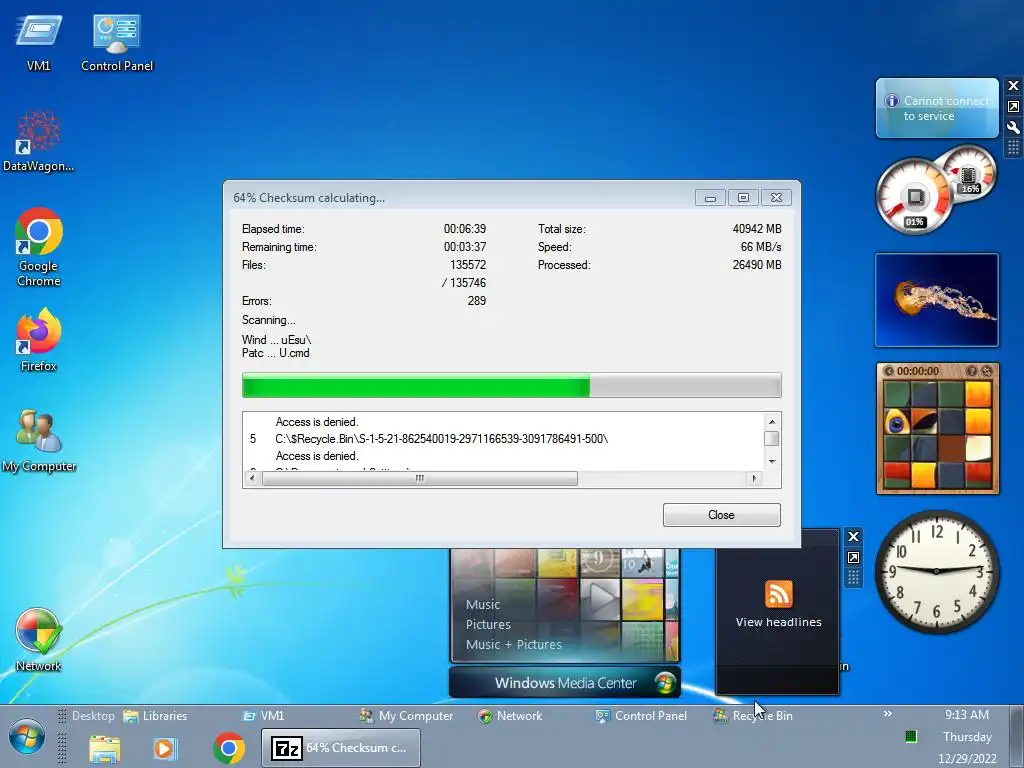Open the Network desktop icon
Viewport: 1024px width, 768px height.
(39, 640)
